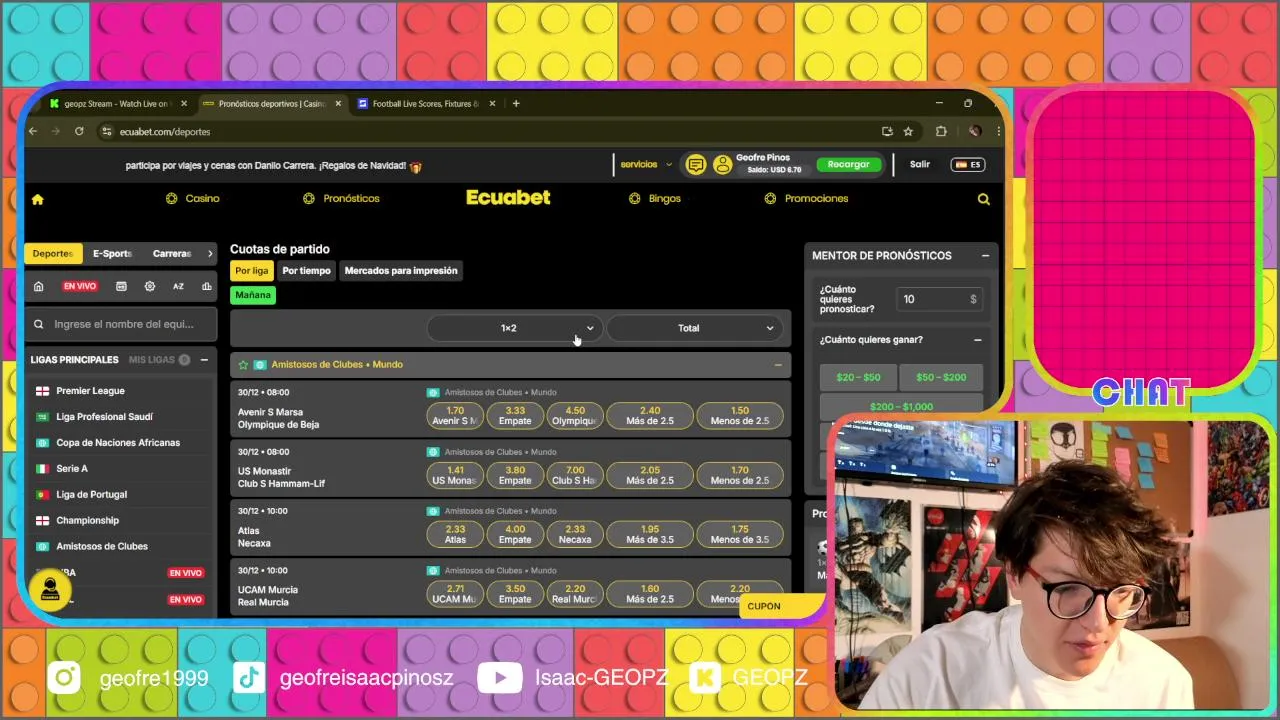Go to the Ecuabet home icon
This screenshot has width=1280, height=720.
click(38, 199)
